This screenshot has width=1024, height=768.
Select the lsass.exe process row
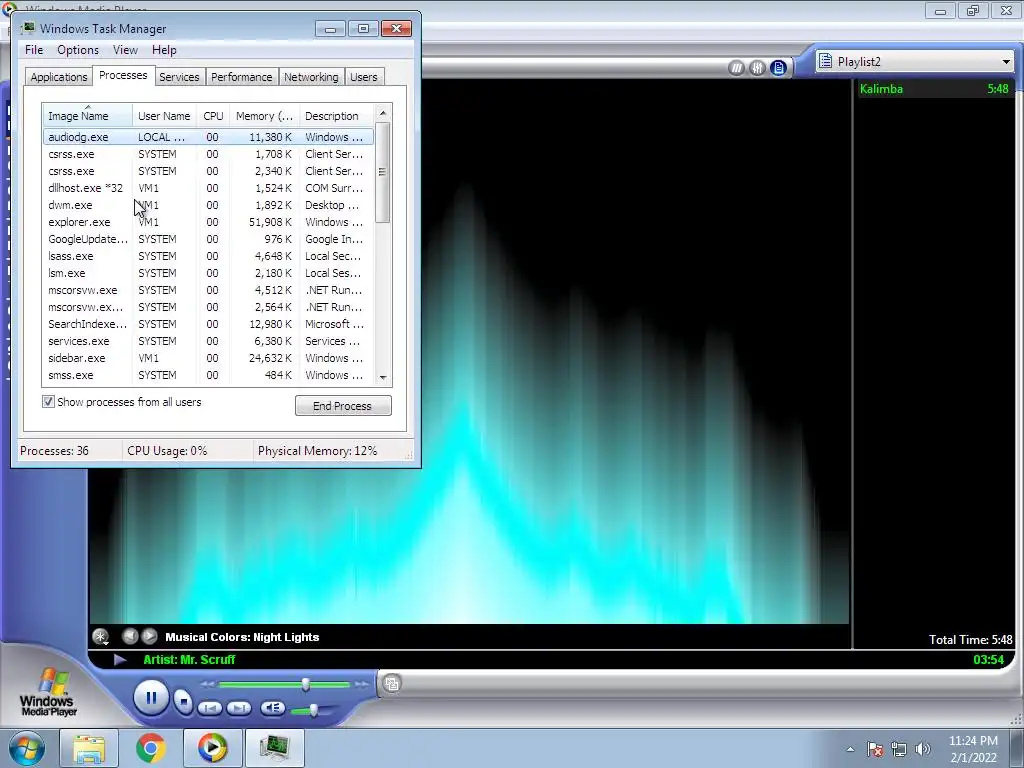point(208,256)
